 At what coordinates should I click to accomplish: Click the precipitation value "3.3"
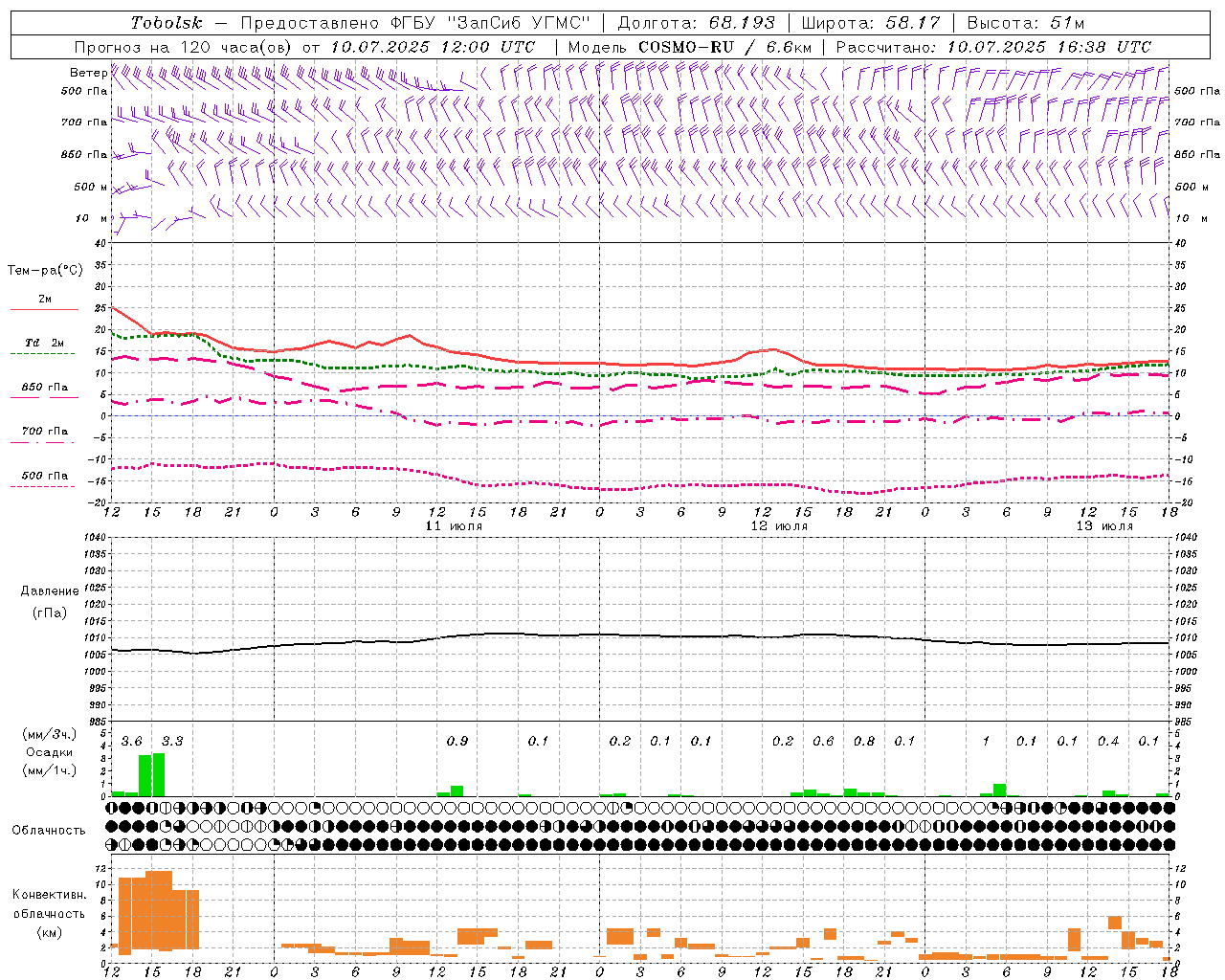tap(172, 742)
